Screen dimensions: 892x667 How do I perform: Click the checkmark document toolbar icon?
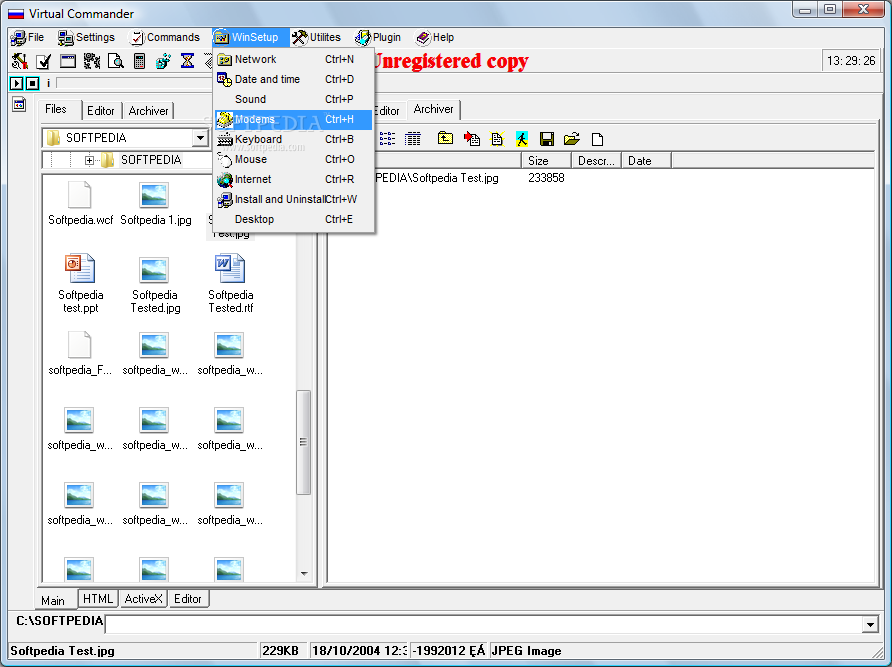click(43, 61)
